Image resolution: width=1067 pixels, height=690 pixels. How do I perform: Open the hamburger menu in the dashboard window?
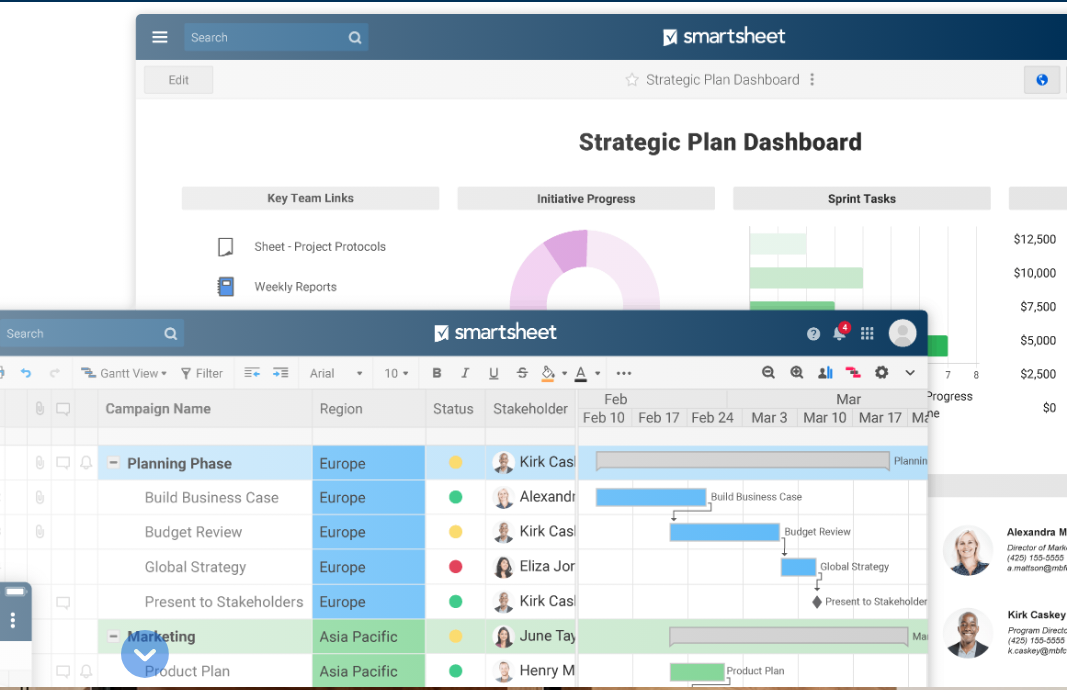click(x=159, y=37)
